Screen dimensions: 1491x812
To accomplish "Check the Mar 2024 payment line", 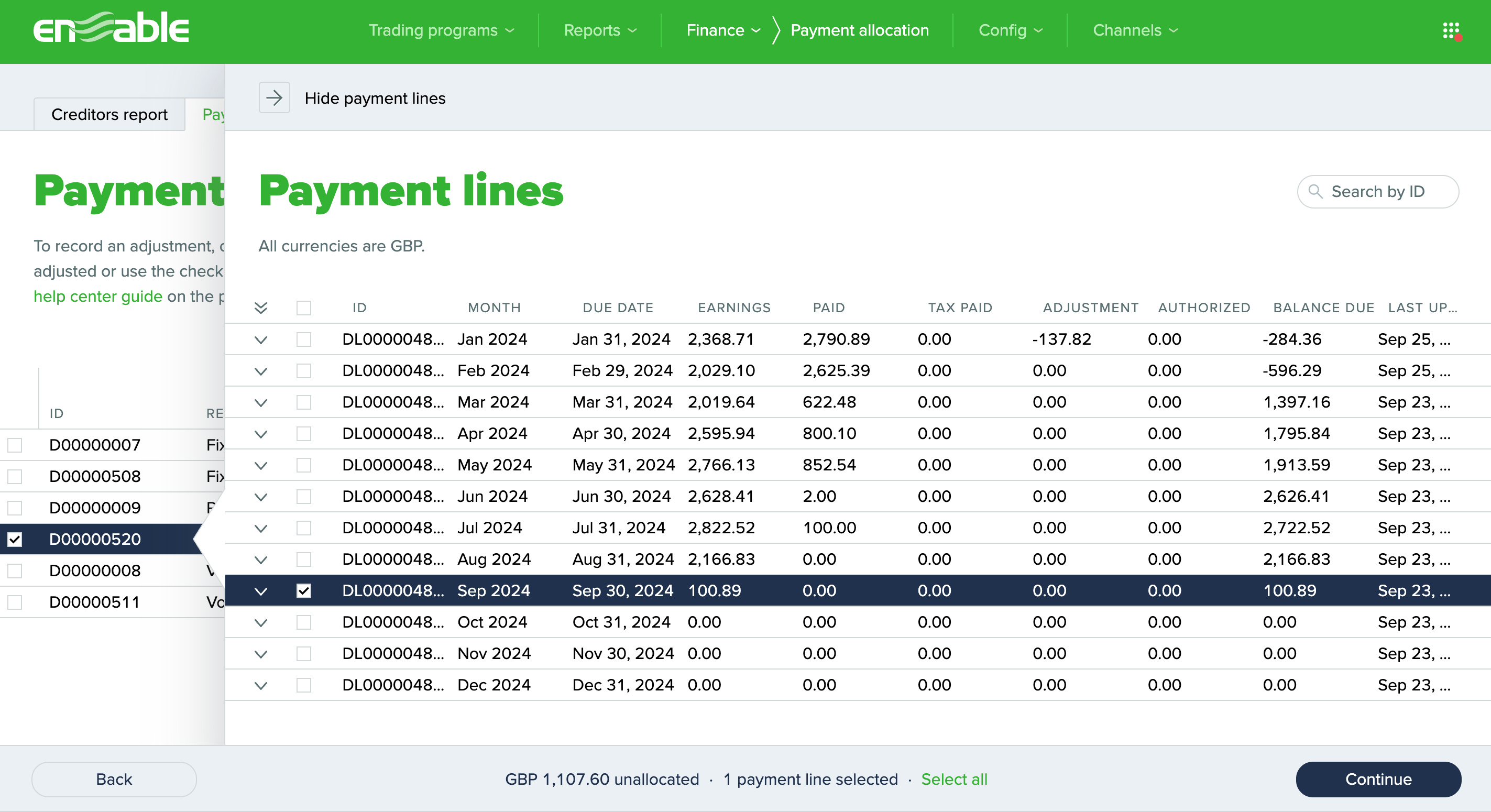I will (304, 402).
